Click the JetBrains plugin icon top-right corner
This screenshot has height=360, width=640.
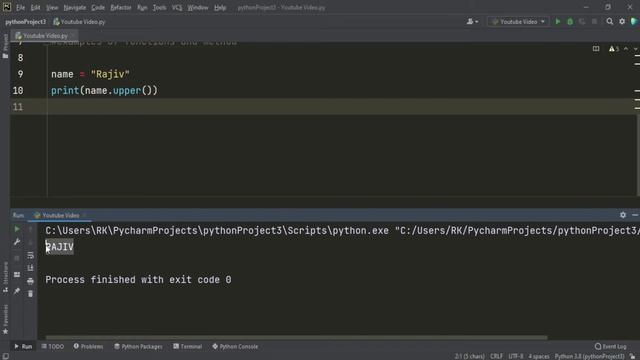point(634,22)
